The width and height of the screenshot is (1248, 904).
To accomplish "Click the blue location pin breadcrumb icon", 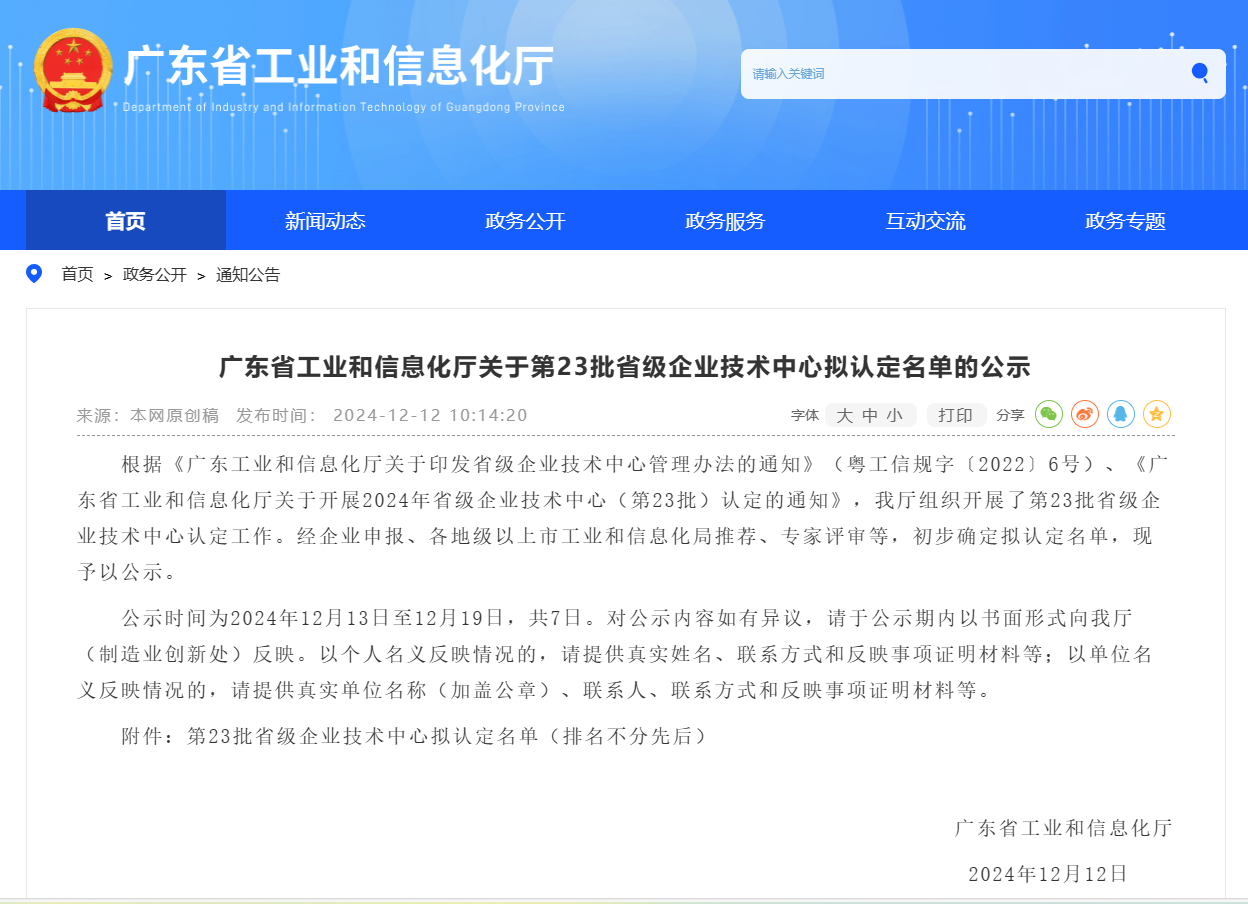I will tap(35, 274).
